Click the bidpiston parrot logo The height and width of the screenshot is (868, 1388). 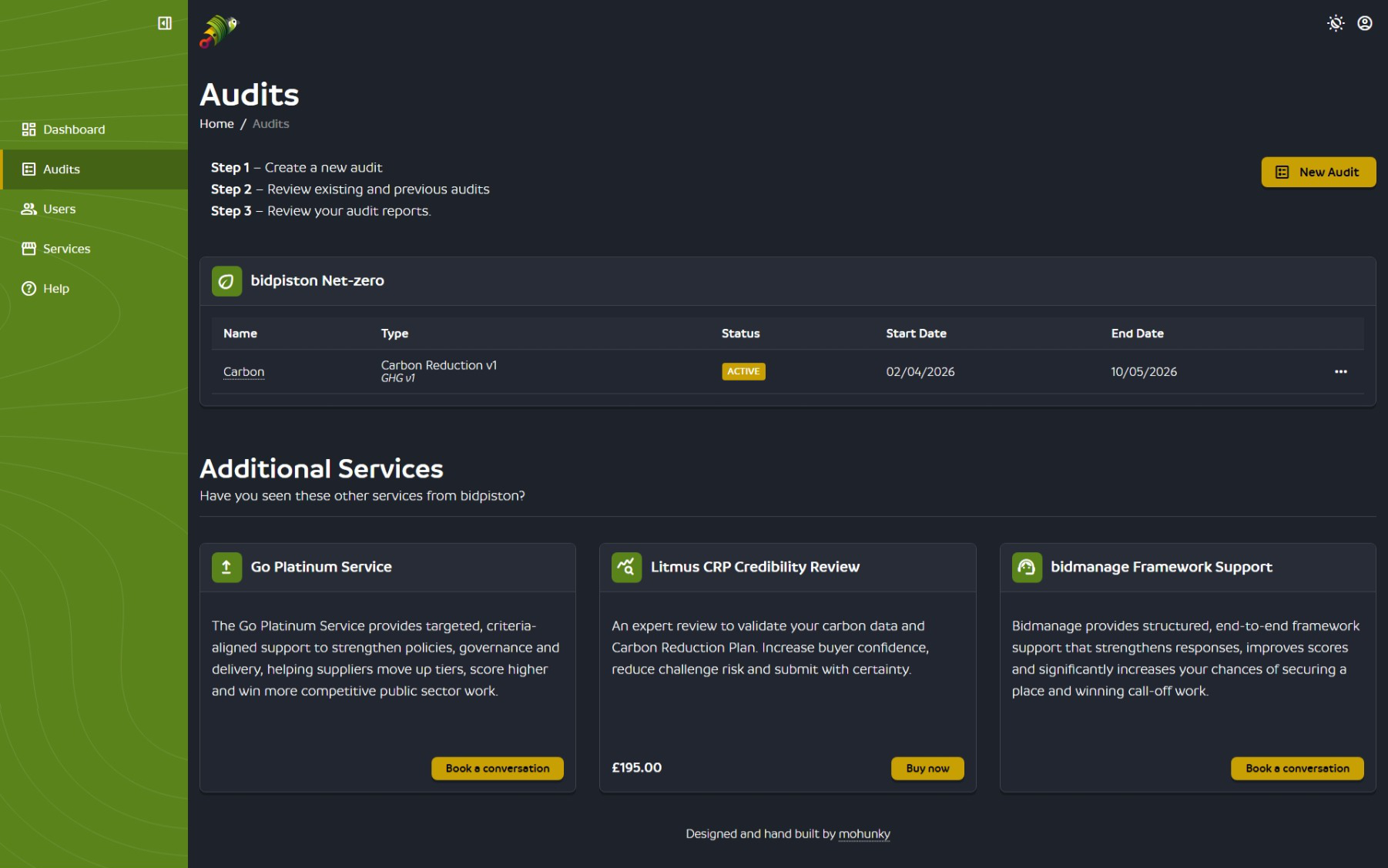click(220, 32)
